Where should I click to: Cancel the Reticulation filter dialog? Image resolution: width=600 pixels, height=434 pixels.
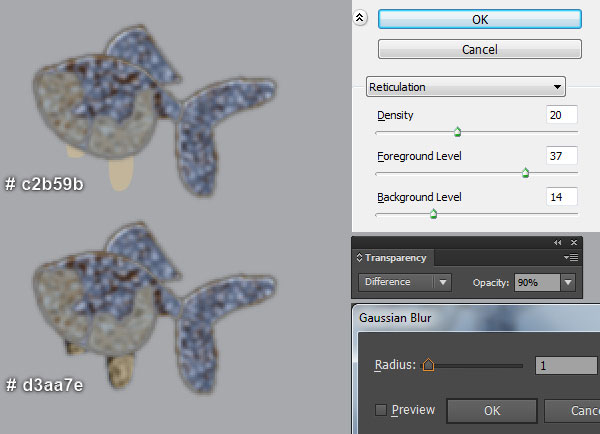[480, 49]
